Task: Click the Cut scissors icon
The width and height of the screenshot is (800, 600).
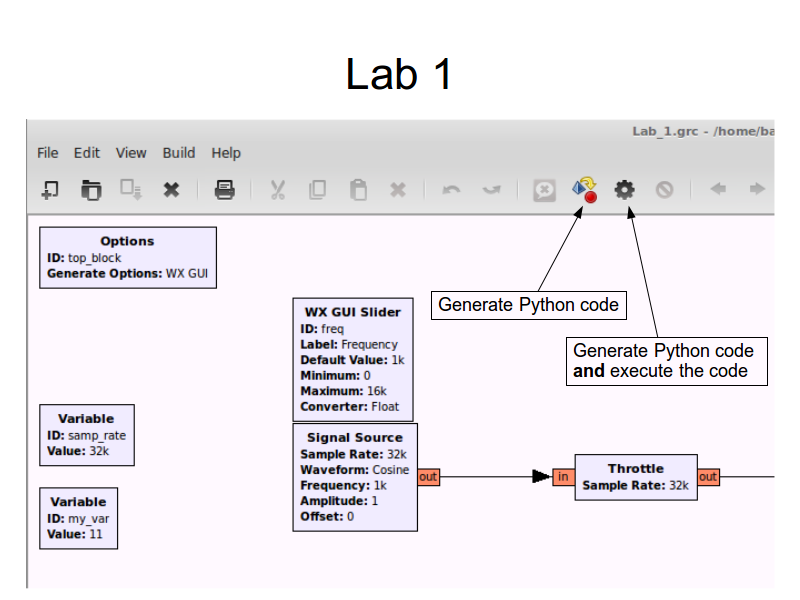Action: [x=278, y=189]
